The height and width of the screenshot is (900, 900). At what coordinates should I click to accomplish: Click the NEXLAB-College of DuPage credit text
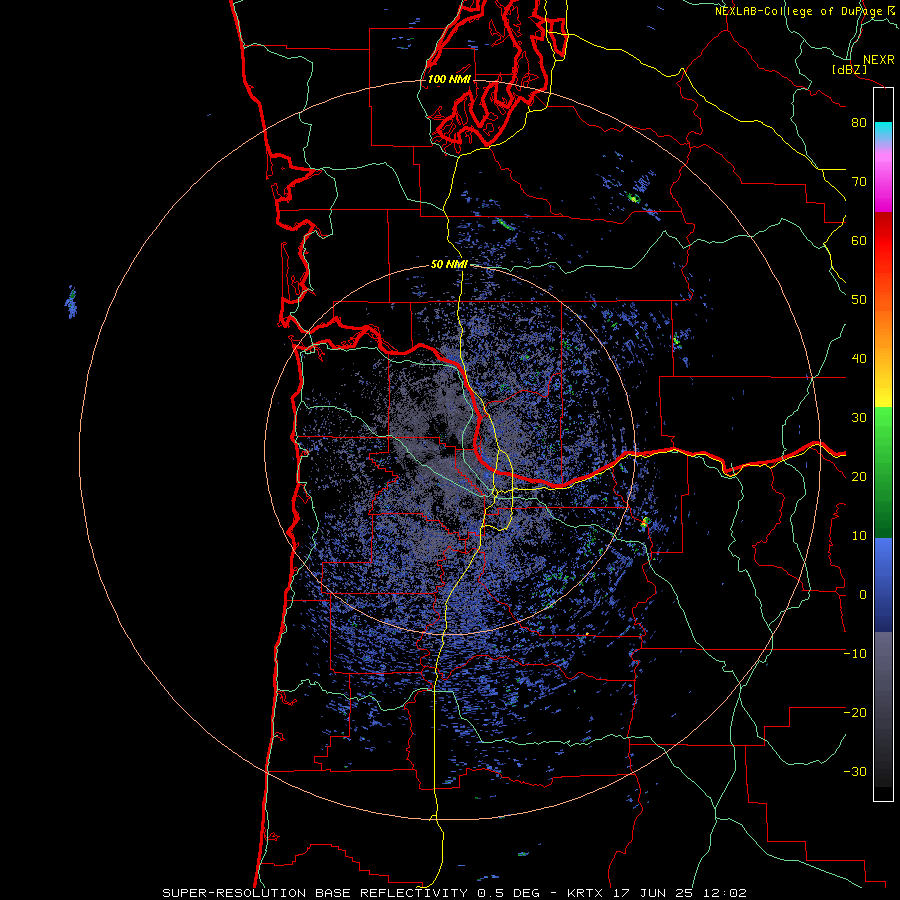click(x=799, y=11)
